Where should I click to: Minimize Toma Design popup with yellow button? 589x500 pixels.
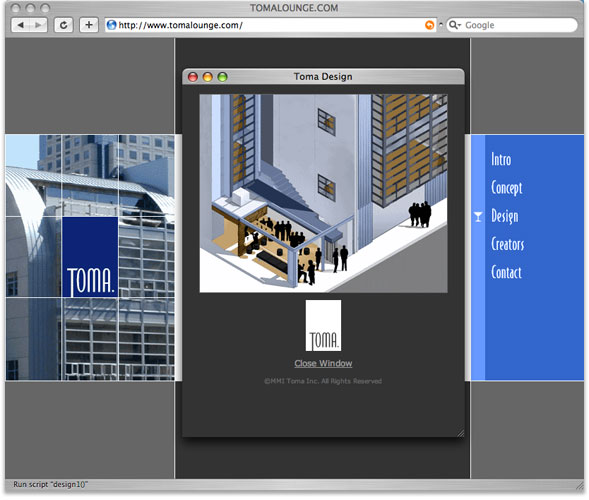tap(208, 77)
